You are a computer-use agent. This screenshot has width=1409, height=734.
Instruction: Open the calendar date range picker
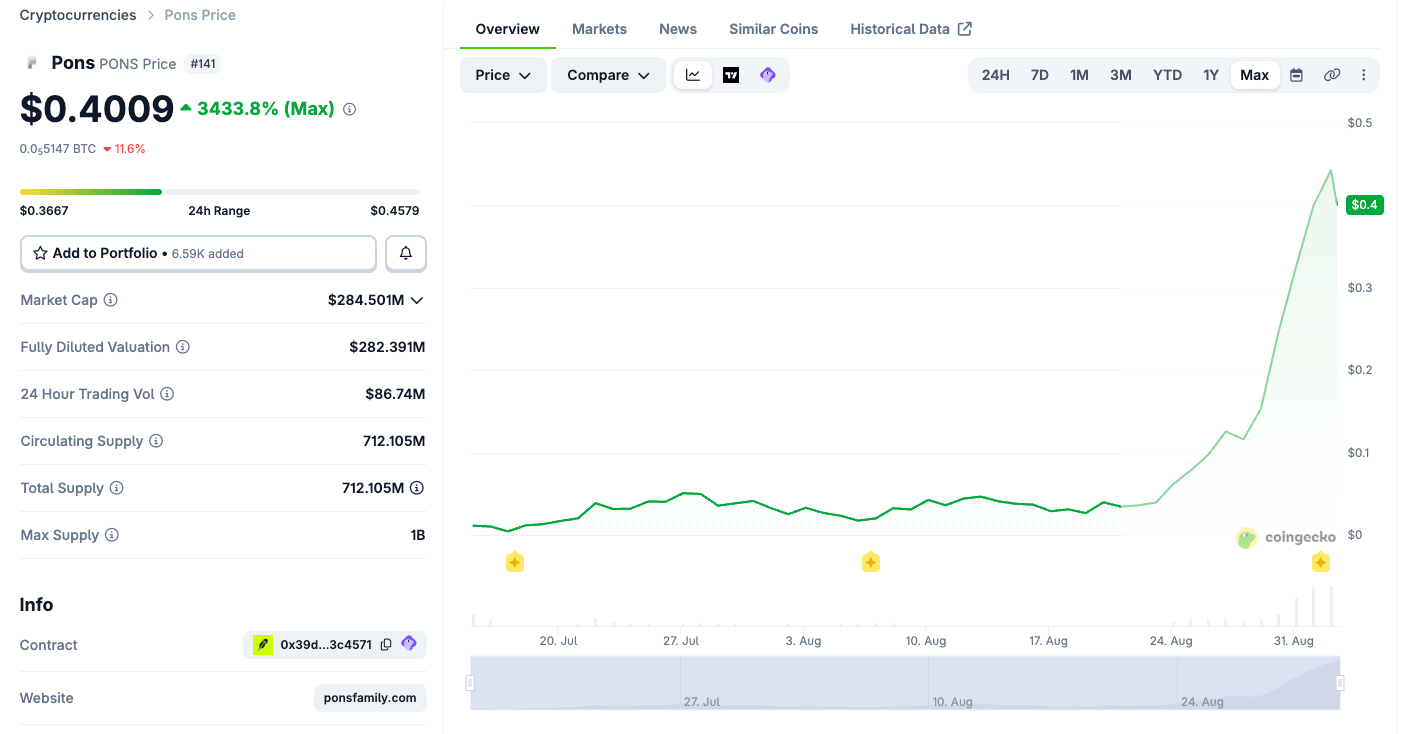pyautogui.click(x=1296, y=75)
